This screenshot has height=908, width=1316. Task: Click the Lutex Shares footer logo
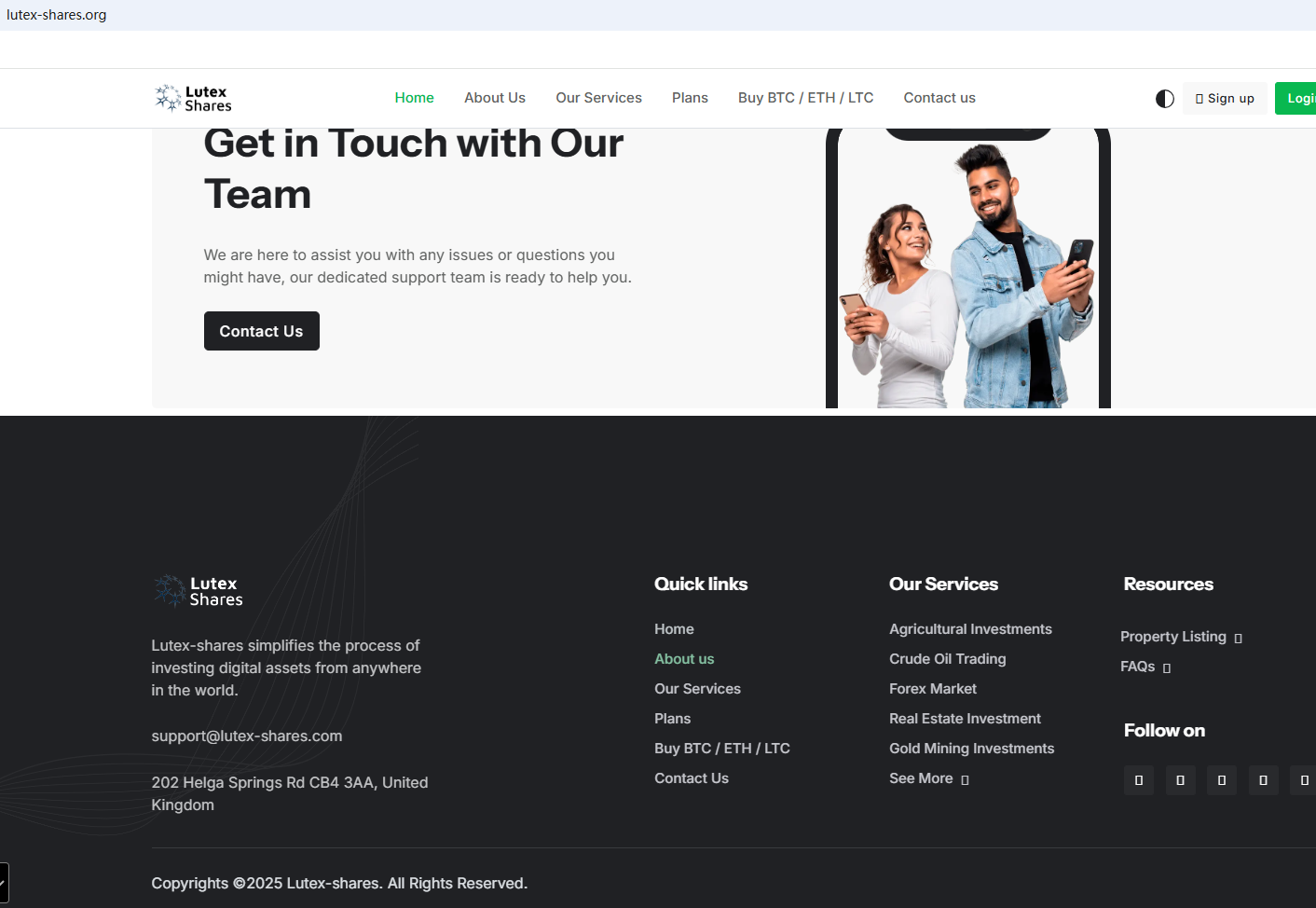pyautogui.click(x=198, y=591)
